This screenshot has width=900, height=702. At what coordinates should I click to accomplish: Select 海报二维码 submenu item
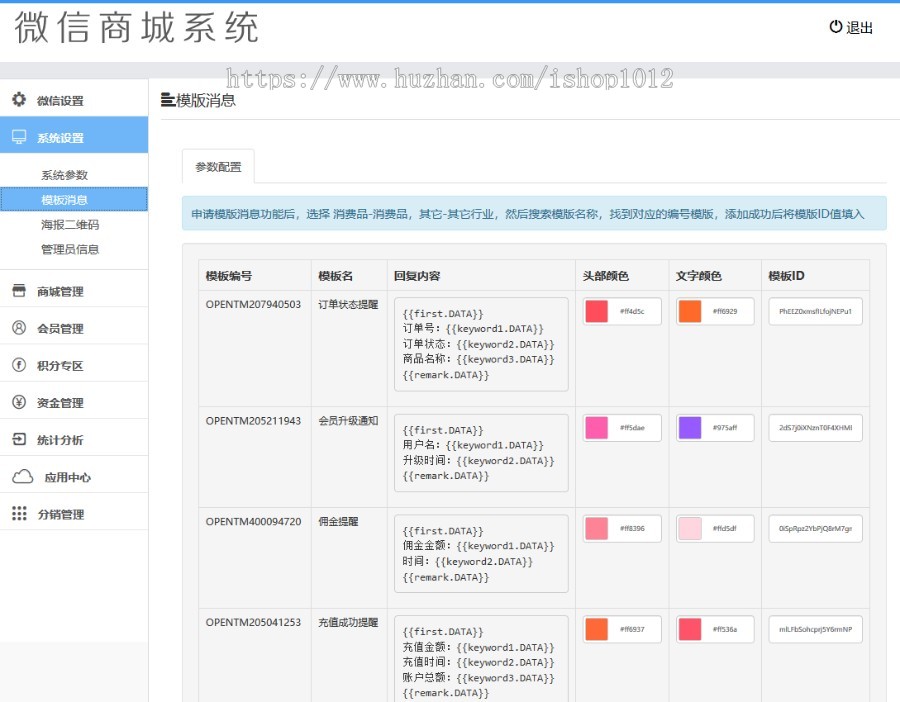pyautogui.click(x=70, y=224)
